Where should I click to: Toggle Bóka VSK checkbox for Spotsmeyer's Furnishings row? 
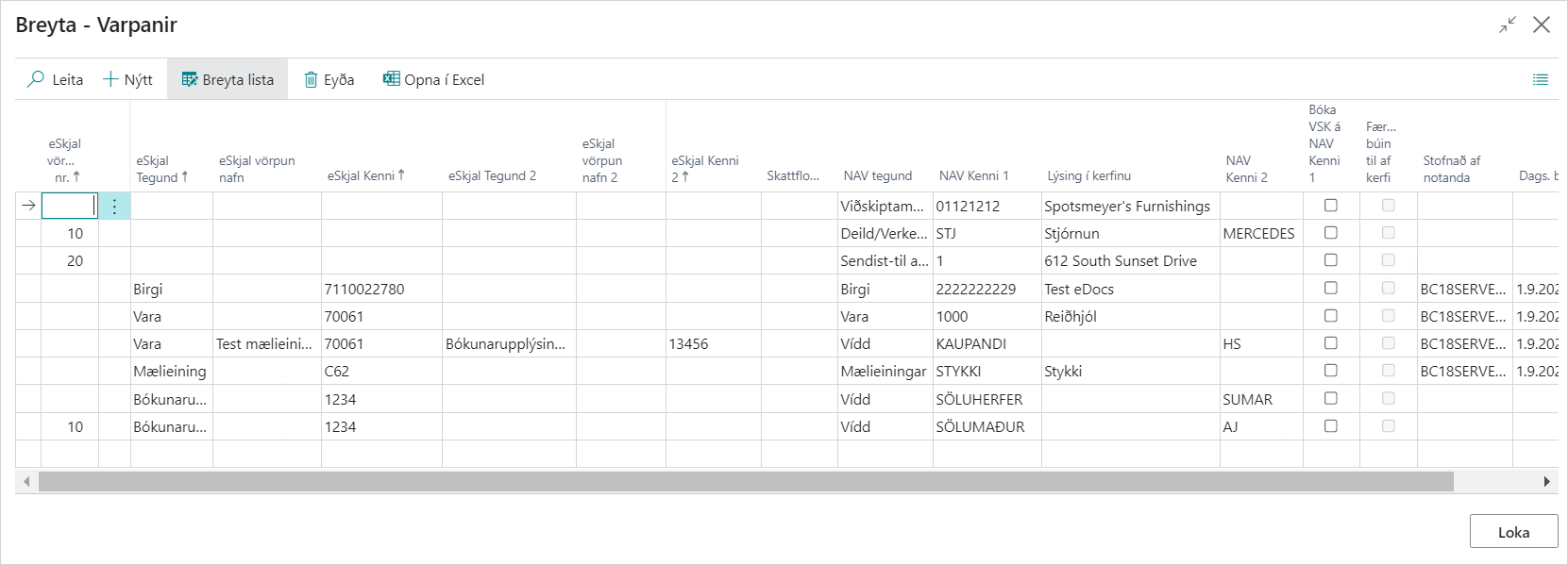[1330, 206]
